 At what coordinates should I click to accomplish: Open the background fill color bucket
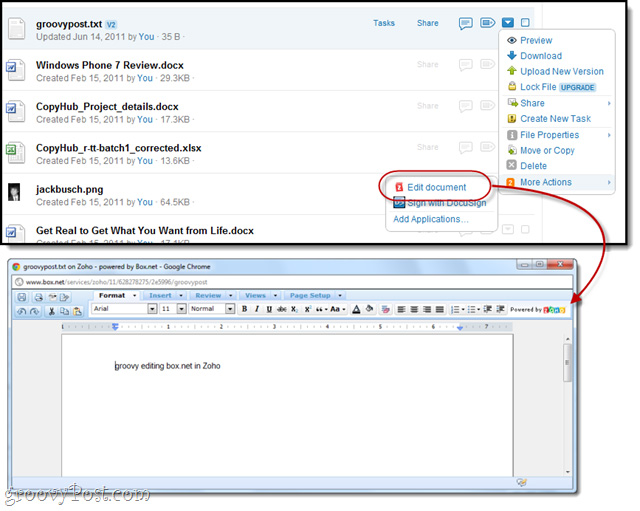(369, 309)
